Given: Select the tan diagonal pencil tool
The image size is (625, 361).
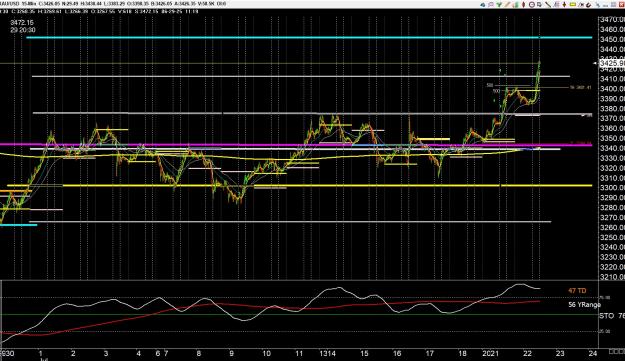Looking at the screenshot, I should [x=507, y=5].
